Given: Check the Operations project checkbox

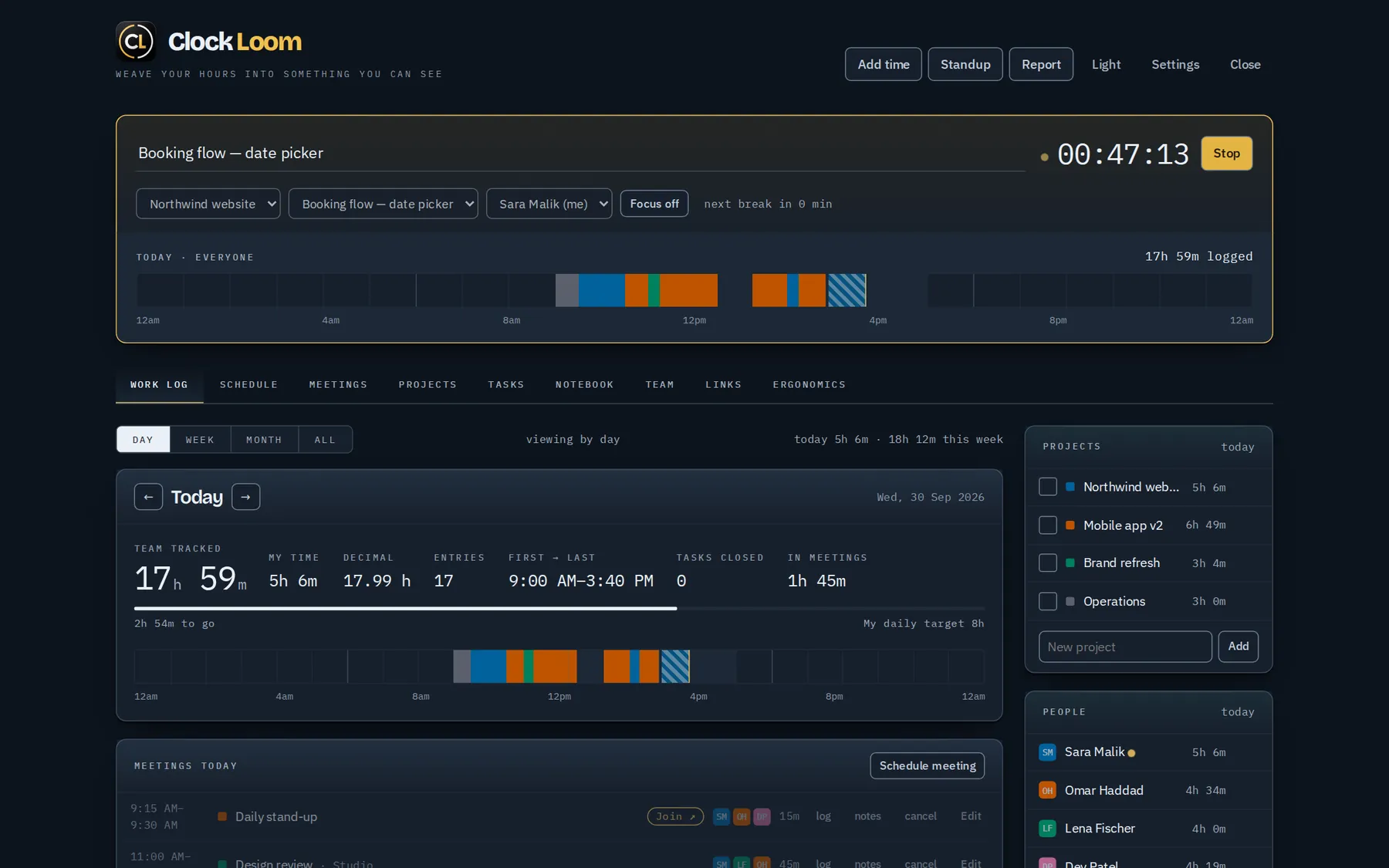Looking at the screenshot, I should click(x=1048, y=601).
